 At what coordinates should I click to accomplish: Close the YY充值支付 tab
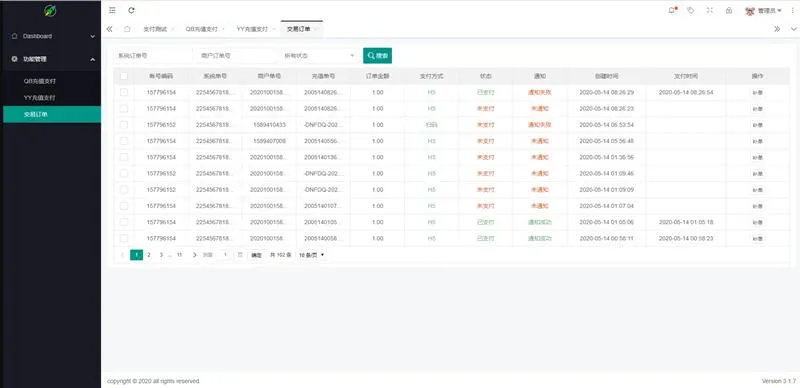tap(274, 30)
